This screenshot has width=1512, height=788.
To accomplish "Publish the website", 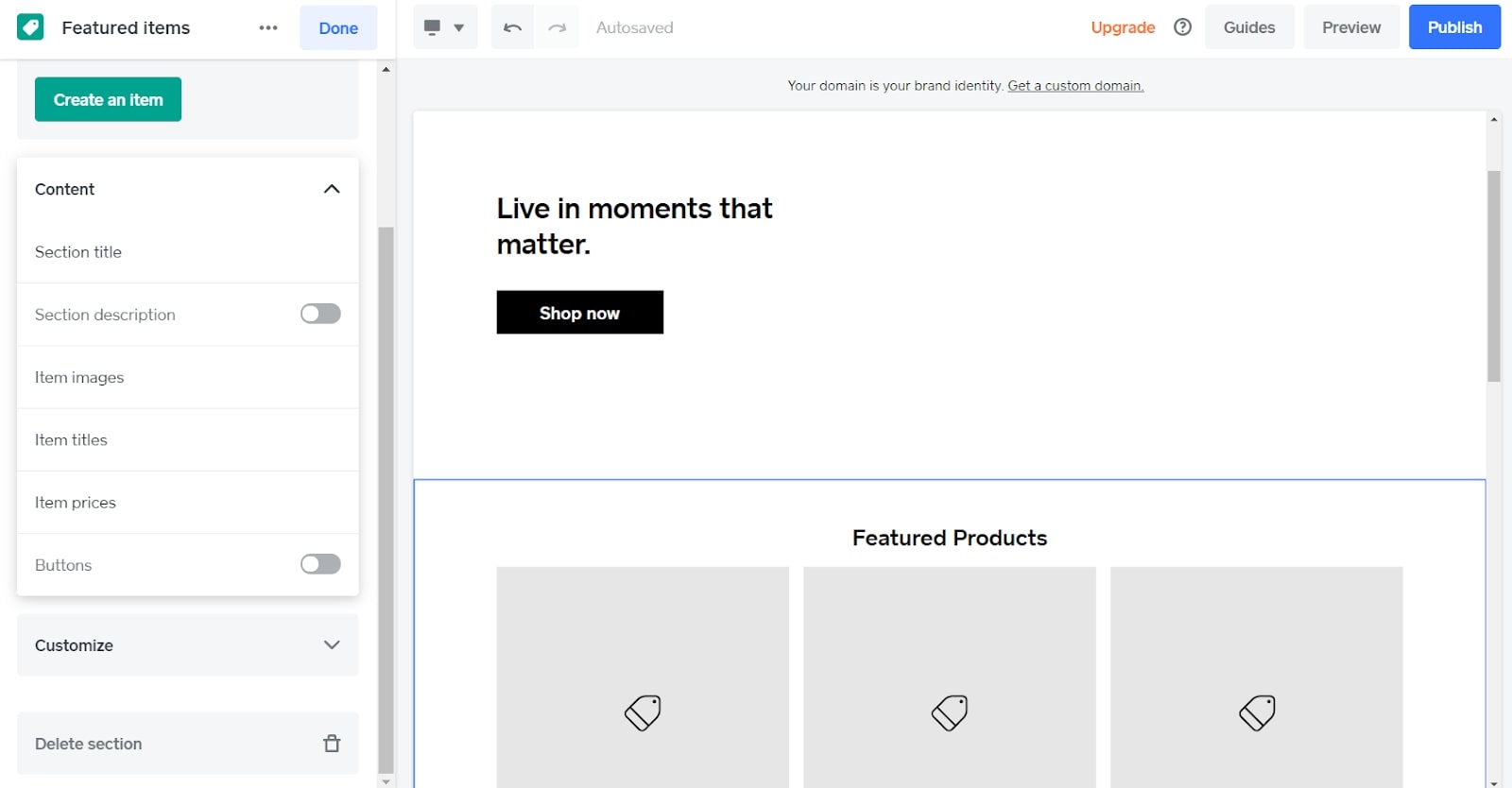I will click(x=1454, y=27).
